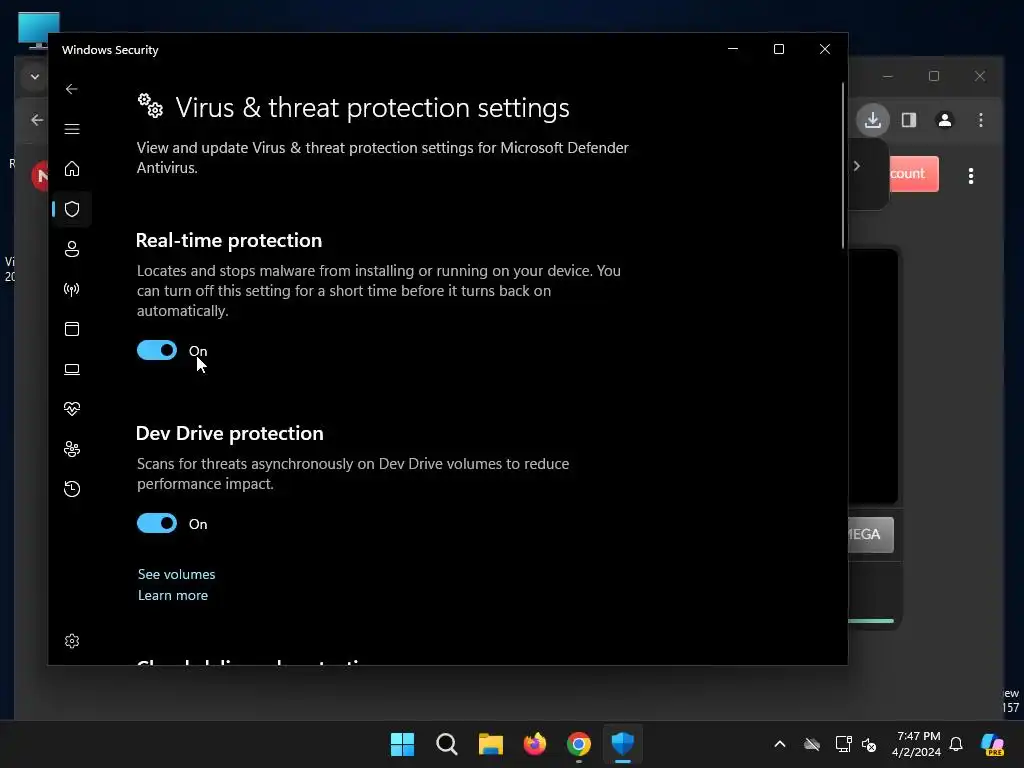The width and height of the screenshot is (1024, 768).
Task: Open the hamburger navigation menu
Action: (x=72, y=129)
